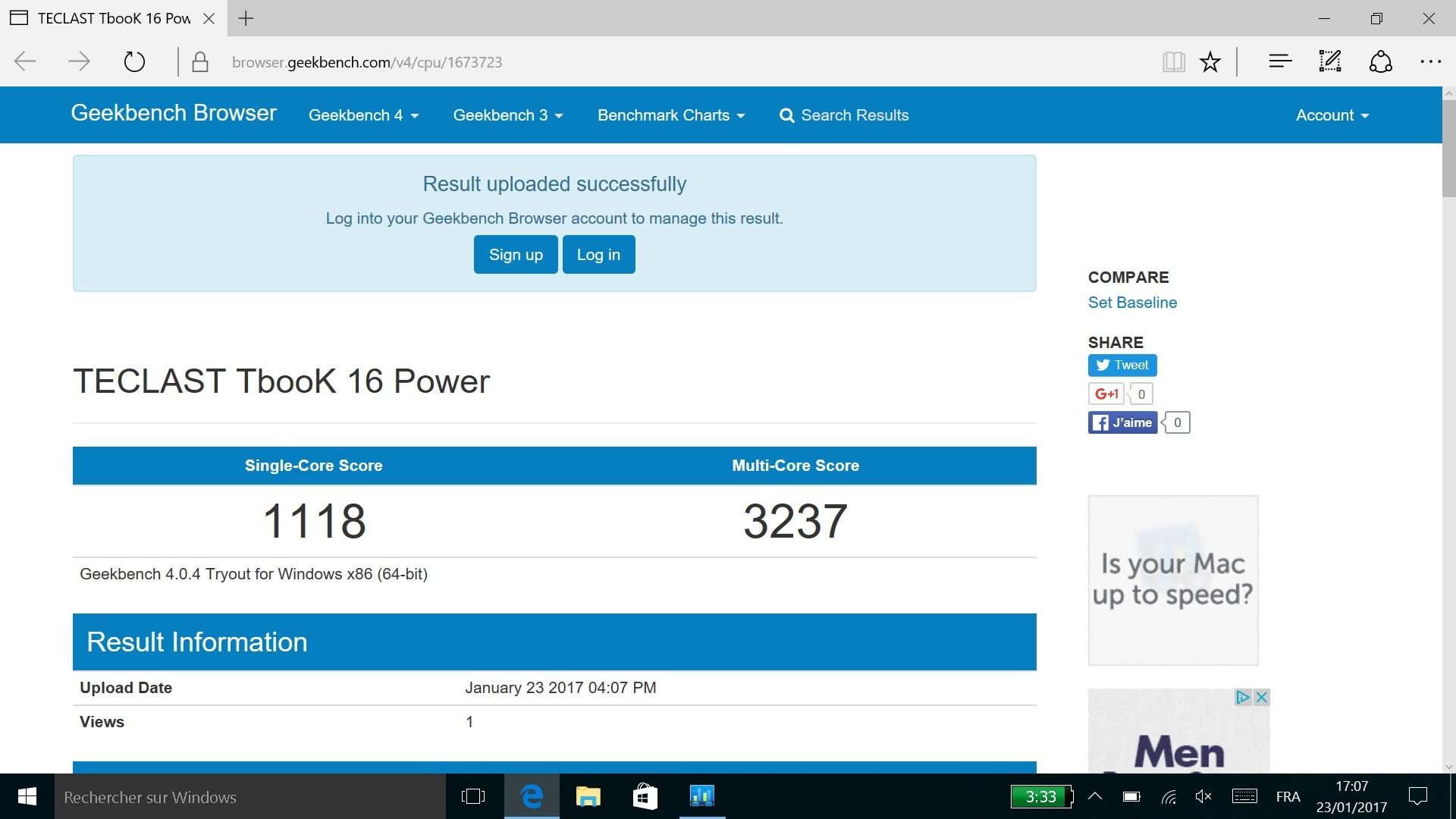This screenshot has height=819, width=1456.
Task: Click Search Results in navigation bar
Action: click(844, 115)
